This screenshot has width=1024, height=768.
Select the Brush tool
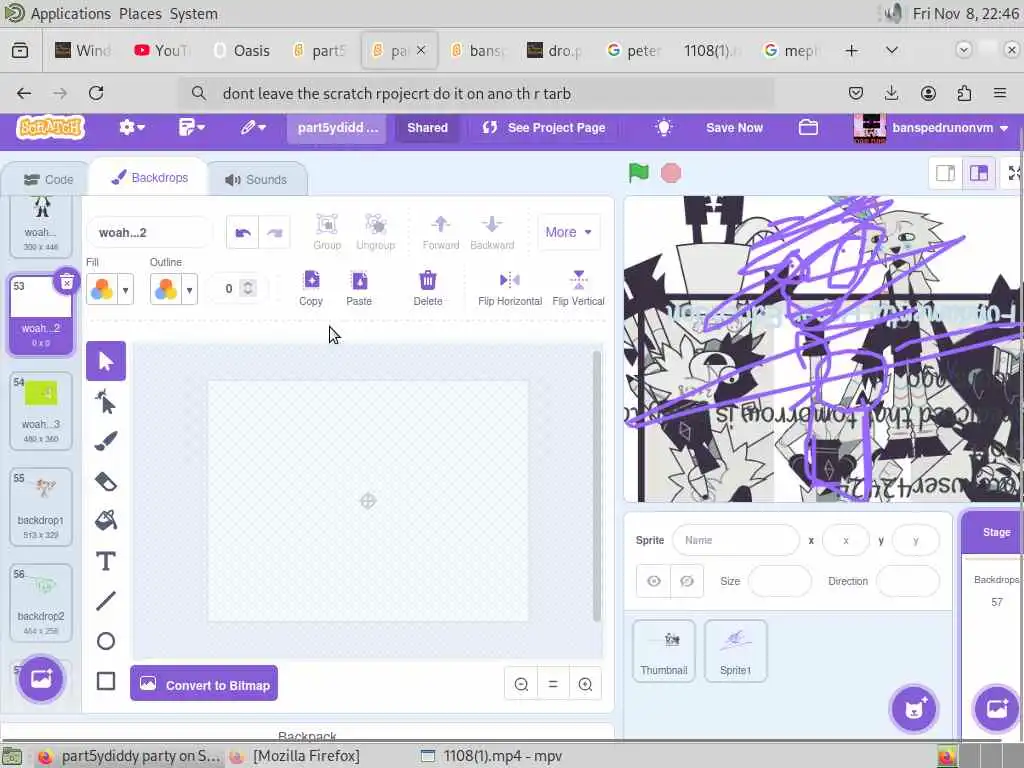tap(106, 441)
